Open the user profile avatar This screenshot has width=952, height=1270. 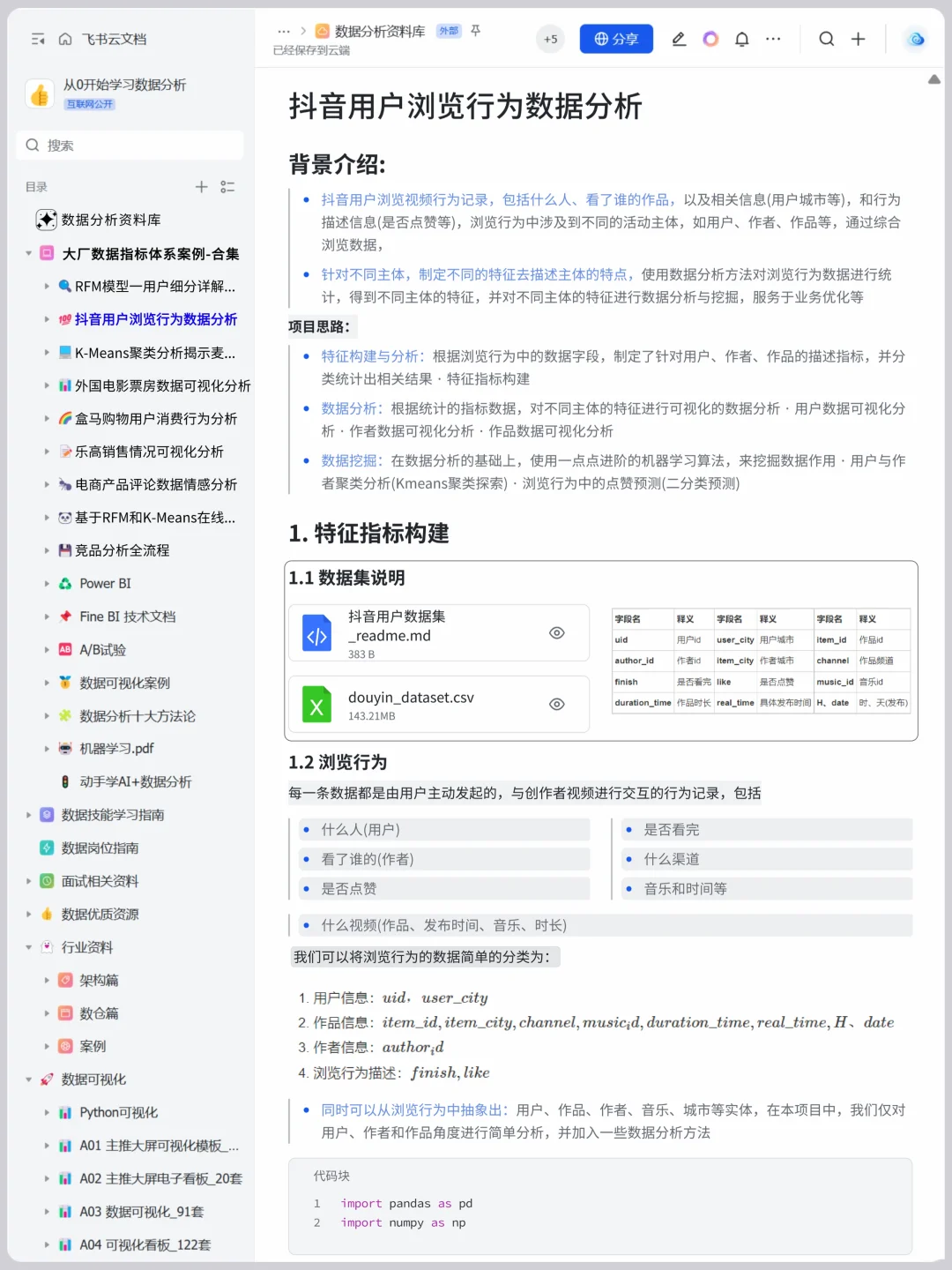[x=916, y=39]
